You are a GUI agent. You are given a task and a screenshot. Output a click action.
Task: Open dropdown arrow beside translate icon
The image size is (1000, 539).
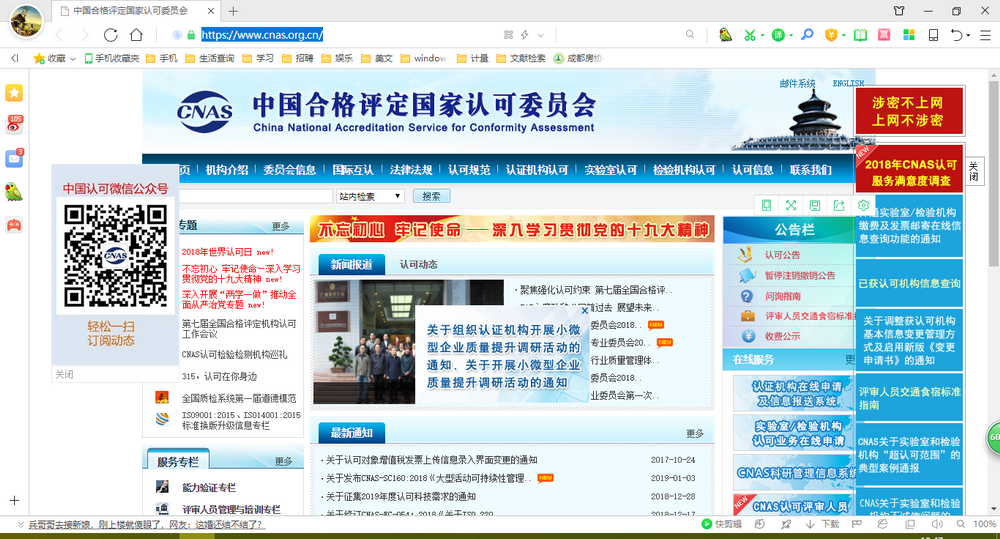point(791,36)
